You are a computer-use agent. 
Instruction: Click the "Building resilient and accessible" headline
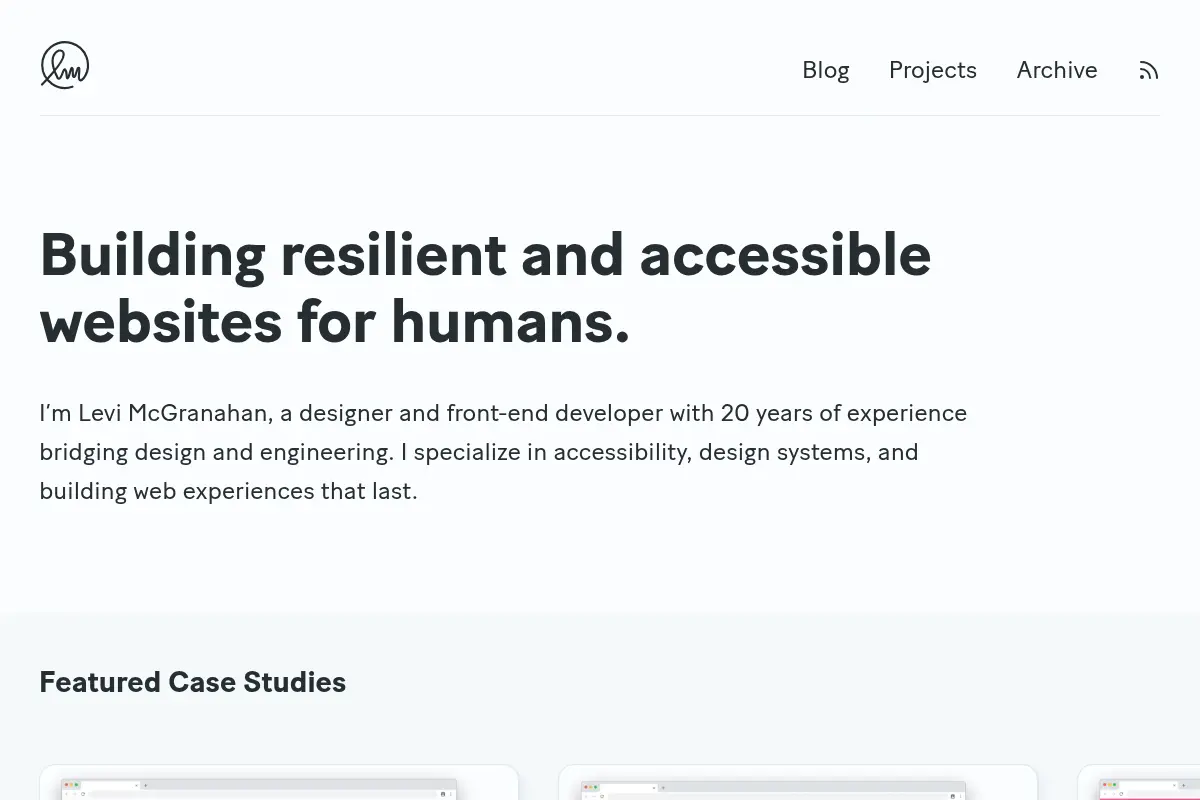coord(485,254)
